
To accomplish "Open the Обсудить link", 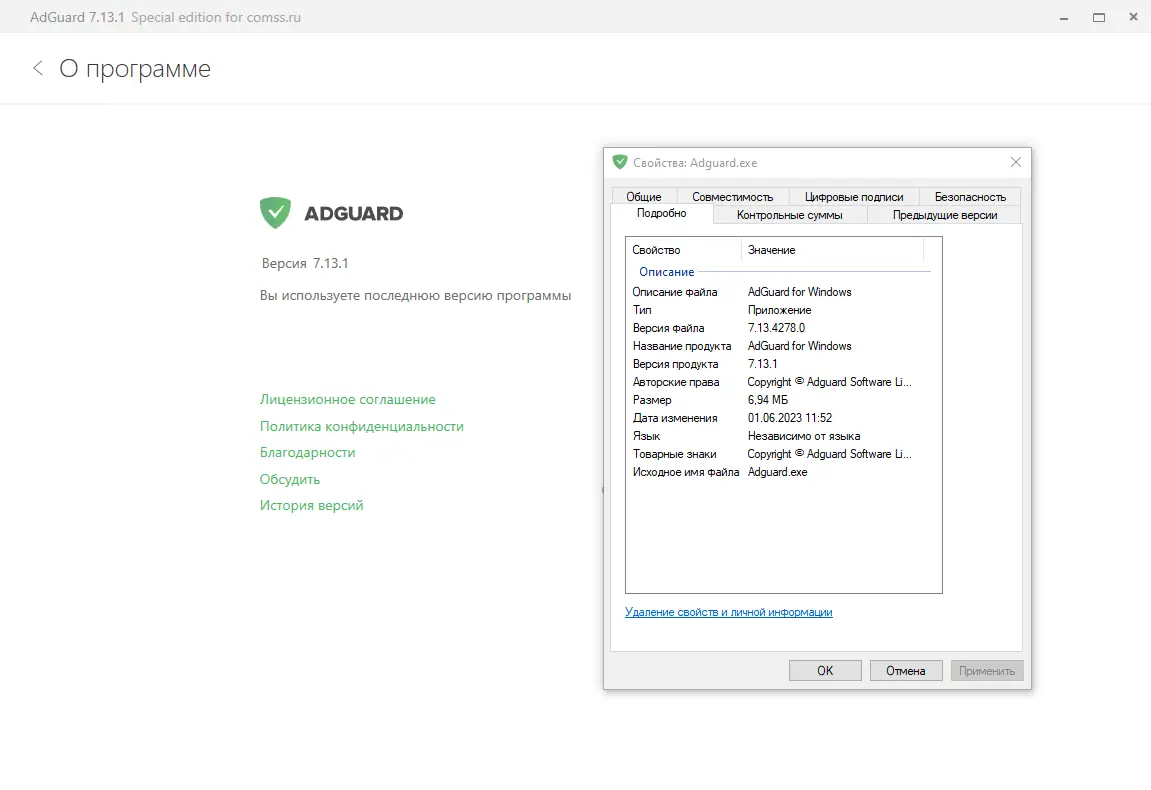I will [x=288, y=479].
